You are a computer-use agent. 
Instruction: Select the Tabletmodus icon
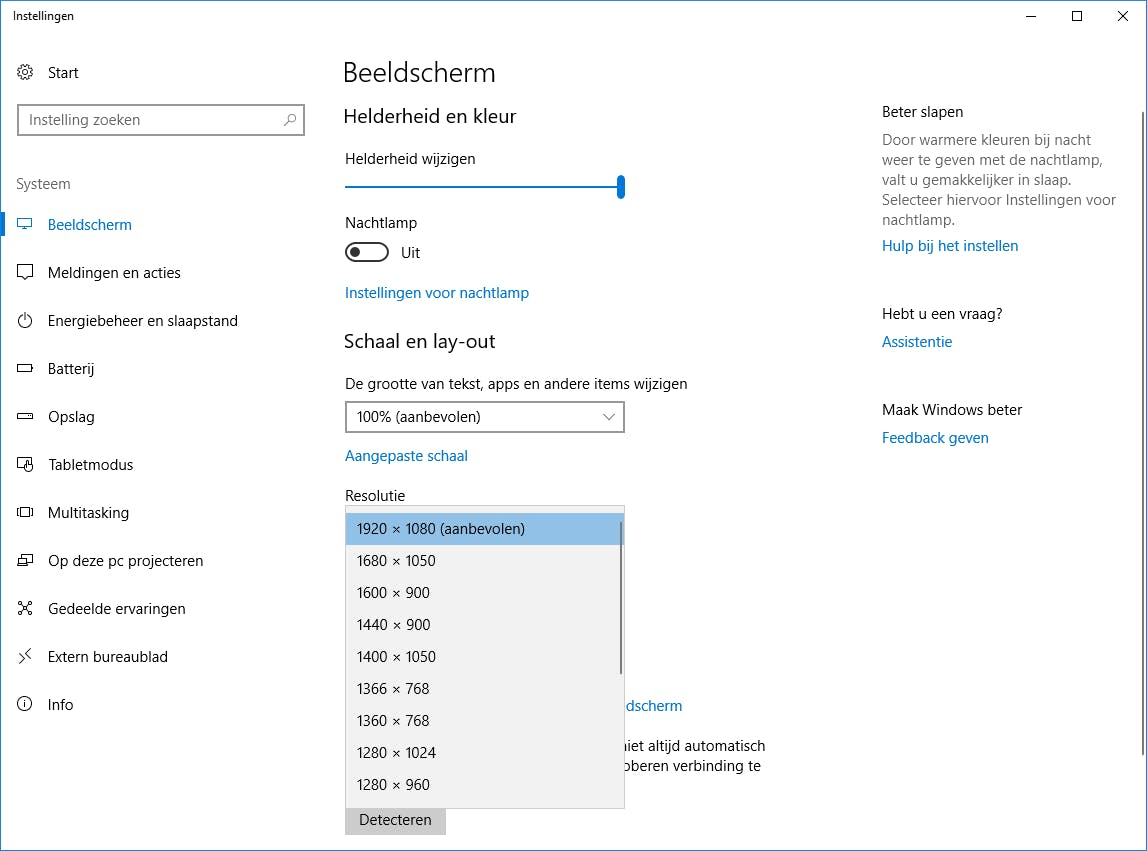coord(26,465)
